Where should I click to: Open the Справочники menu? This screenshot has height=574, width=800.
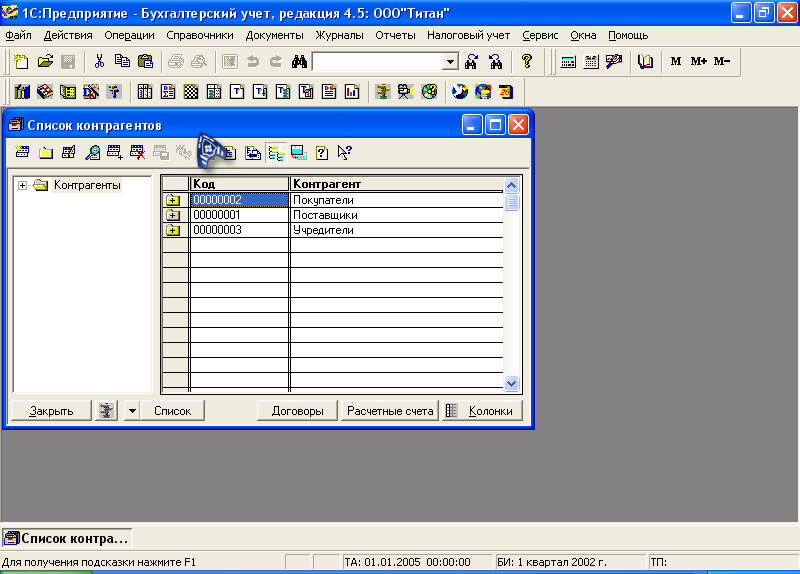click(x=200, y=35)
